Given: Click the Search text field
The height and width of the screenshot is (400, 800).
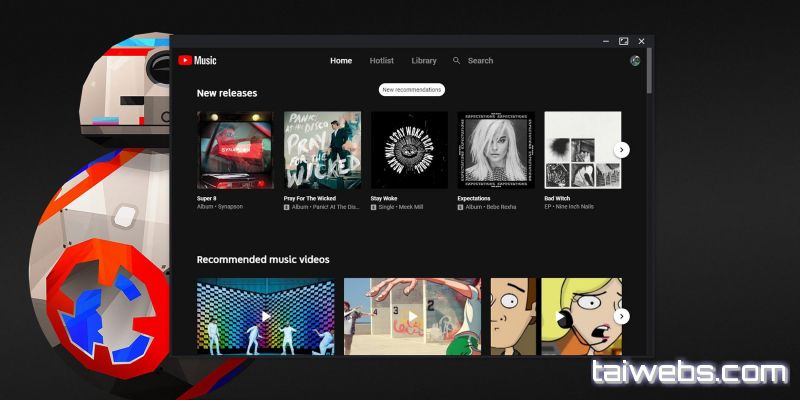Looking at the screenshot, I should (481, 60).
